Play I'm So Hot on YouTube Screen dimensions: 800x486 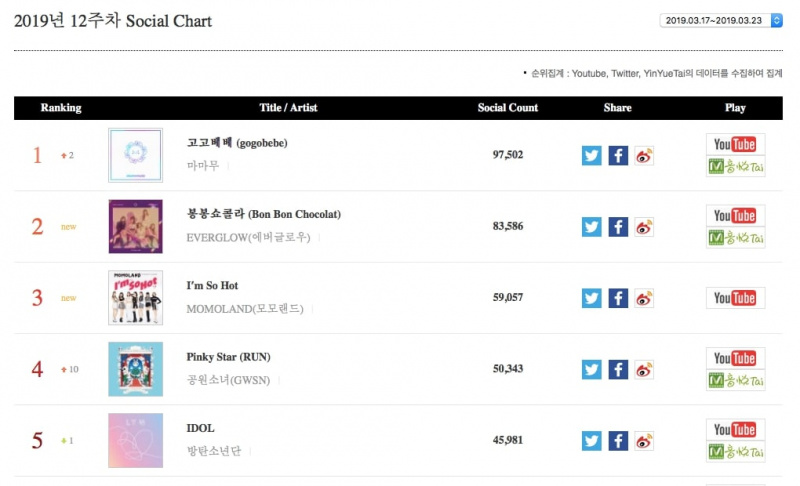pyautogui.click(x=735, y=298)
